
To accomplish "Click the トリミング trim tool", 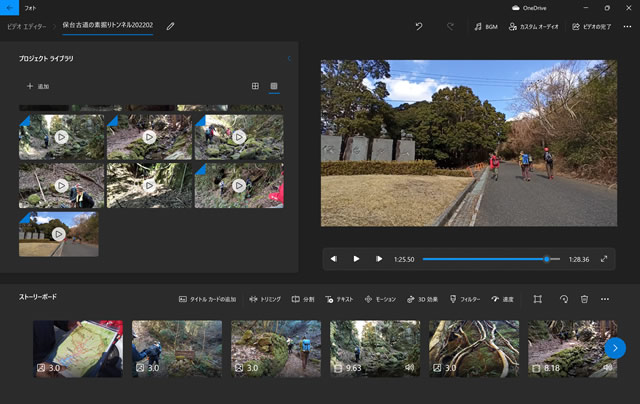I will pos(265,299).
